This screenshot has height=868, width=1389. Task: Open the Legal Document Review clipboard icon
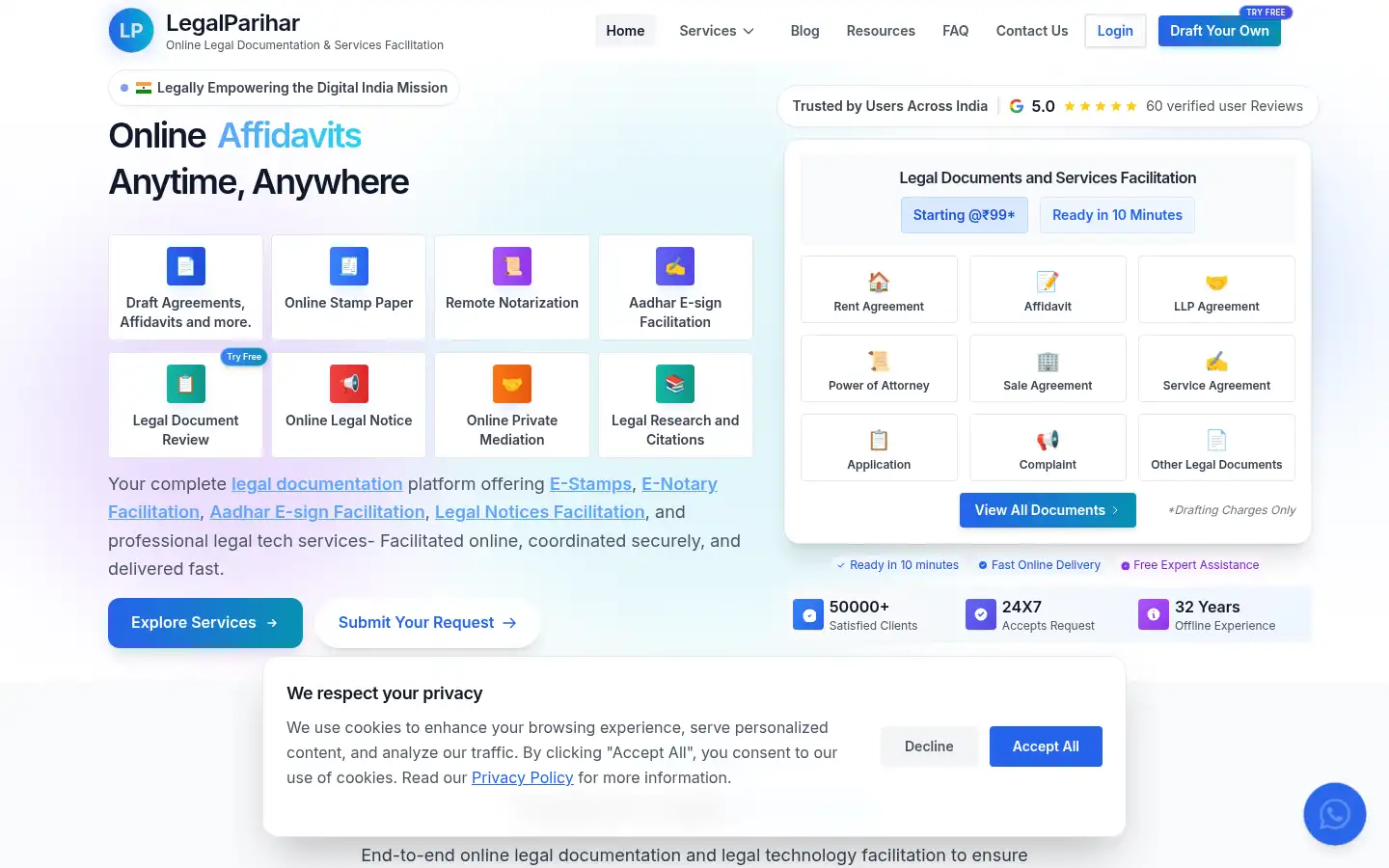click(x=186, y=384)
